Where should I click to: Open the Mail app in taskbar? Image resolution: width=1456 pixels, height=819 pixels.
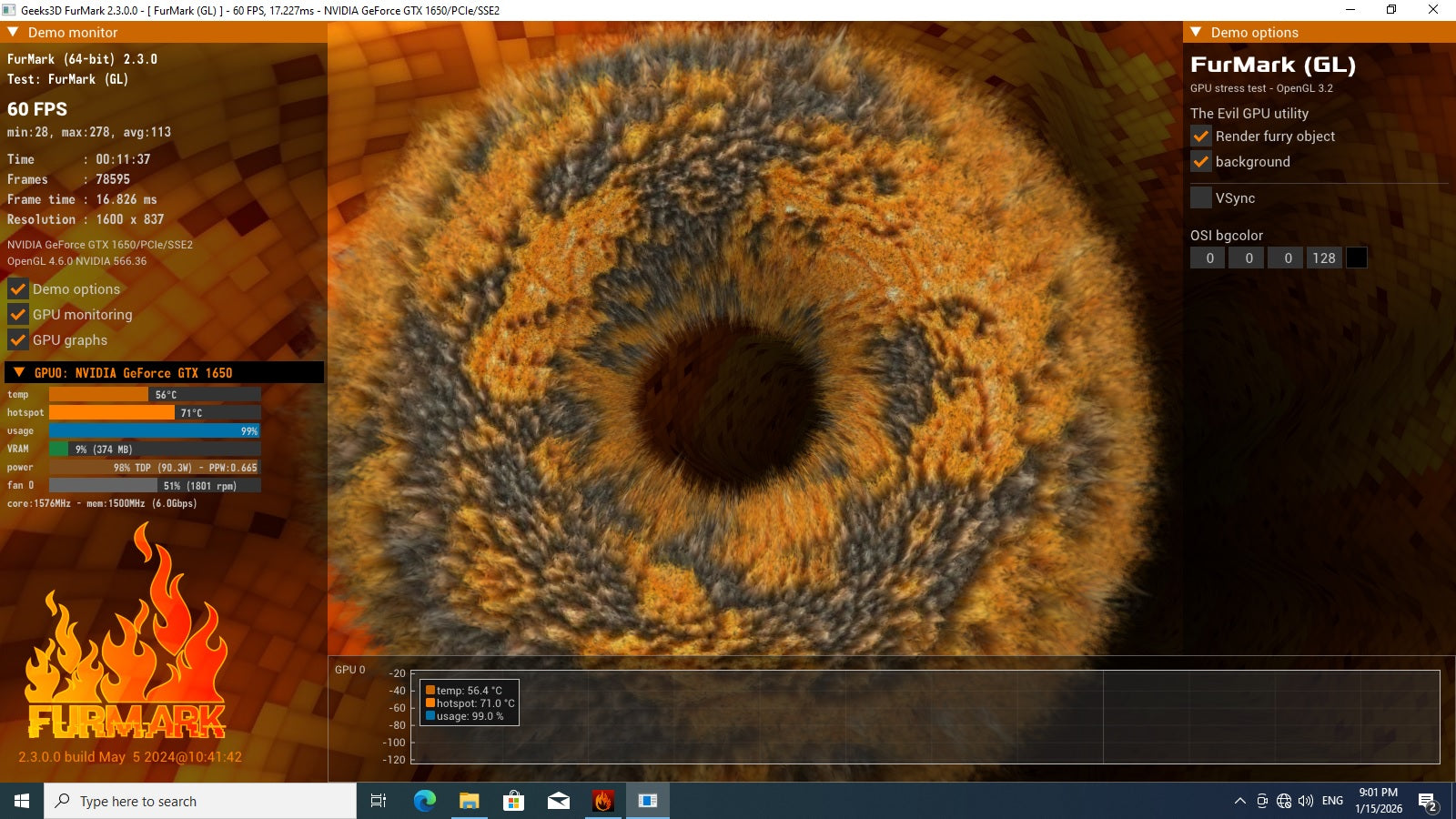tap(558, 801)
